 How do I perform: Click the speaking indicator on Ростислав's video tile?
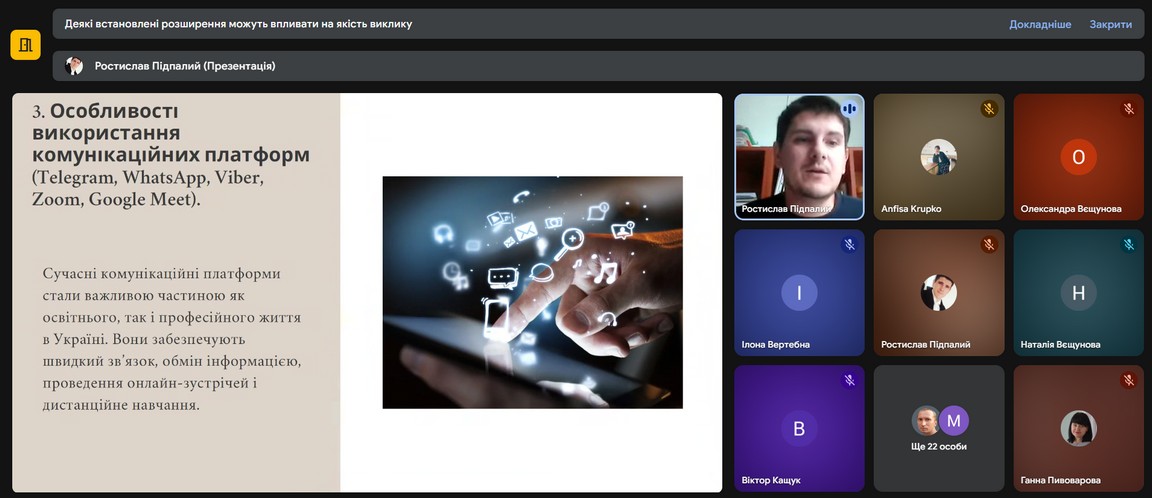(849, 109)
